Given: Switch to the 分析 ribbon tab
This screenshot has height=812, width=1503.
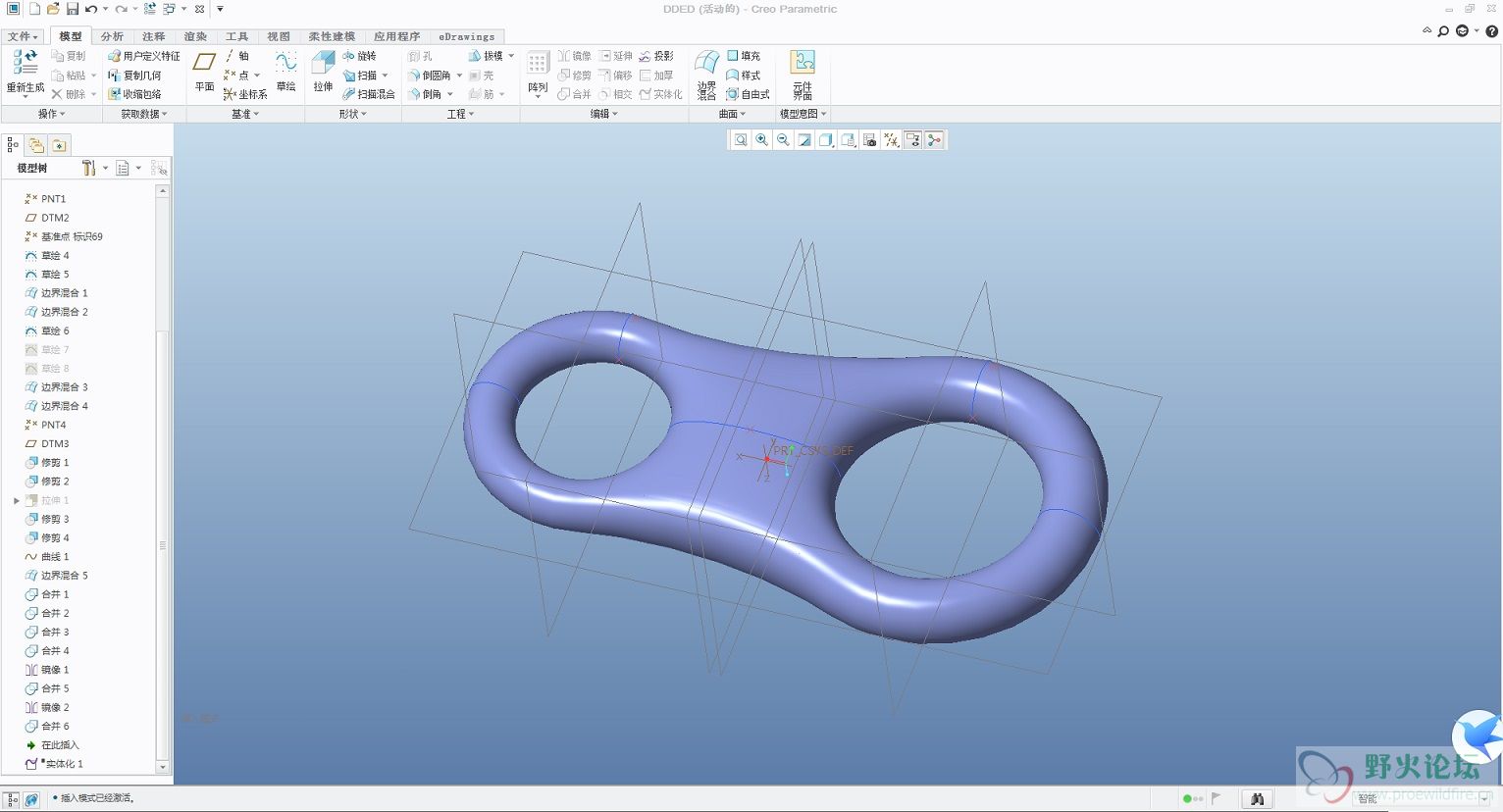Looking at the screenshot, I should point(112,36).
